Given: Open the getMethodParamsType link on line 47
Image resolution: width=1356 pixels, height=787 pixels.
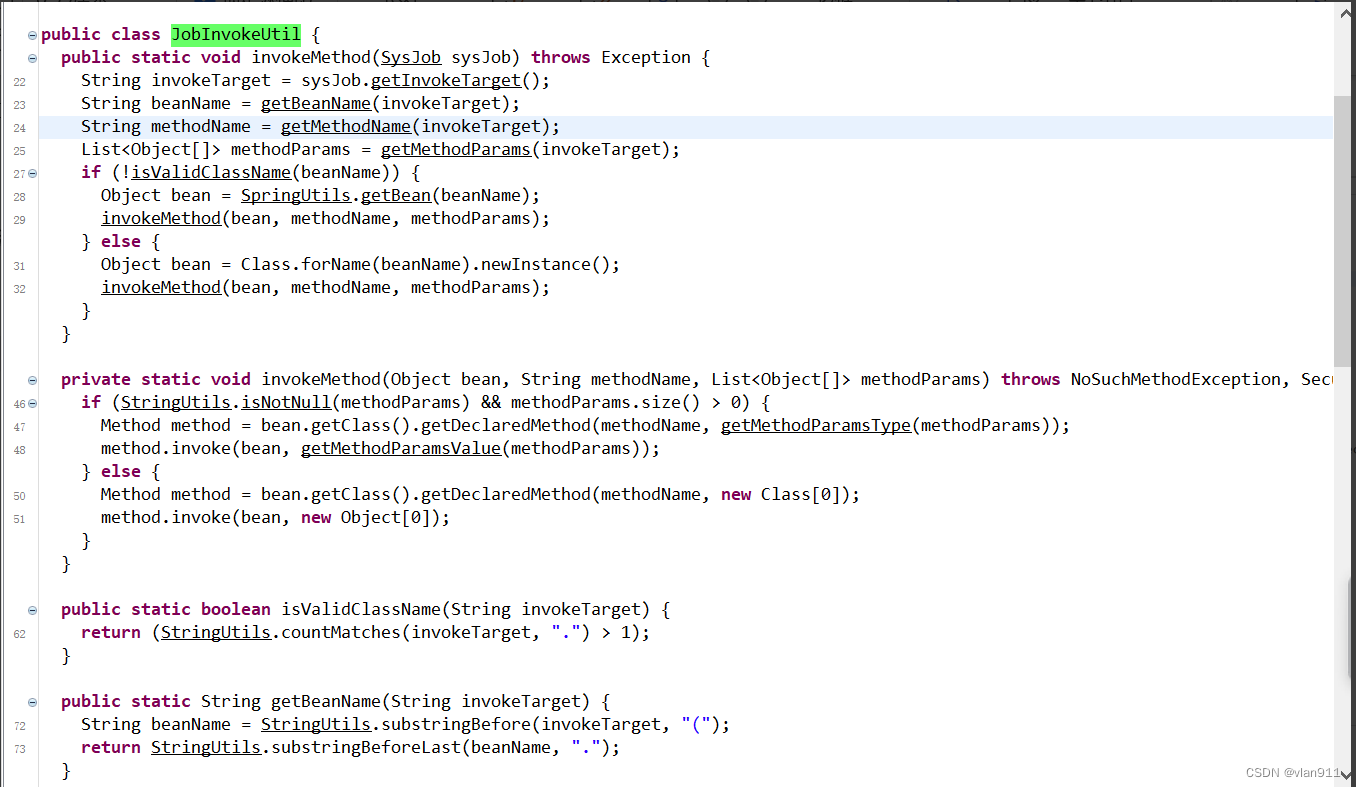Looking at the screenshot, I should pyautogui.click(x=816, y=425).
